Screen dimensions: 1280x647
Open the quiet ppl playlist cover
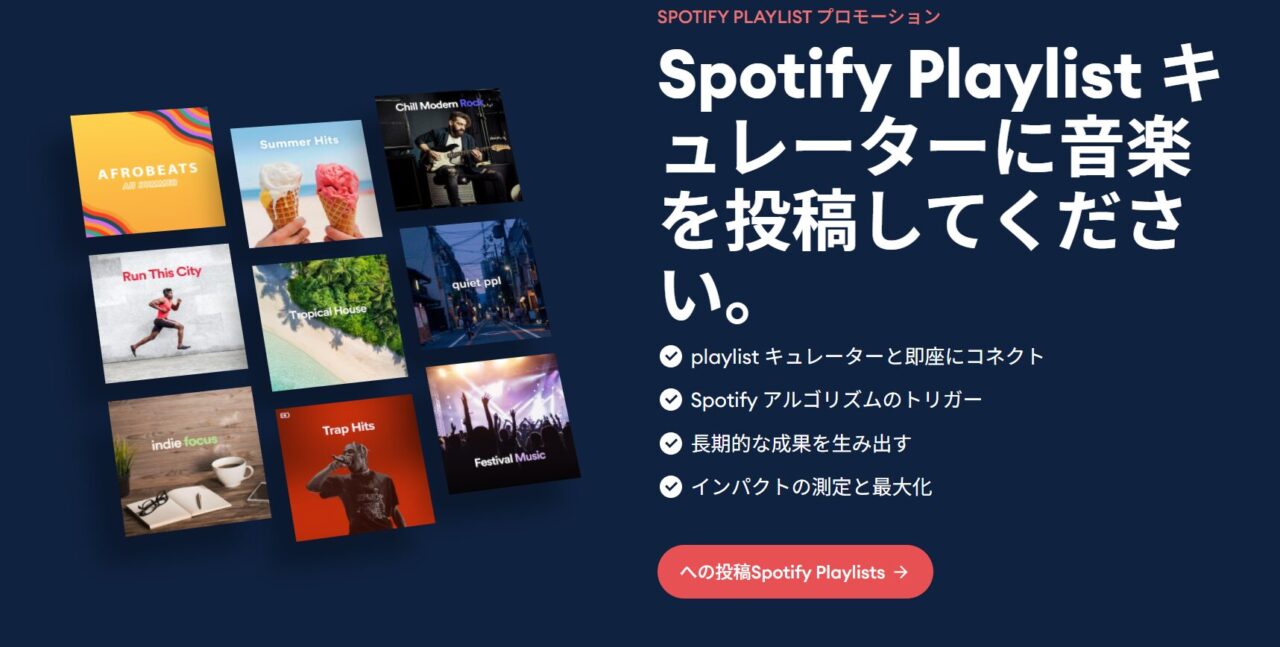click(x=475, y=283)
